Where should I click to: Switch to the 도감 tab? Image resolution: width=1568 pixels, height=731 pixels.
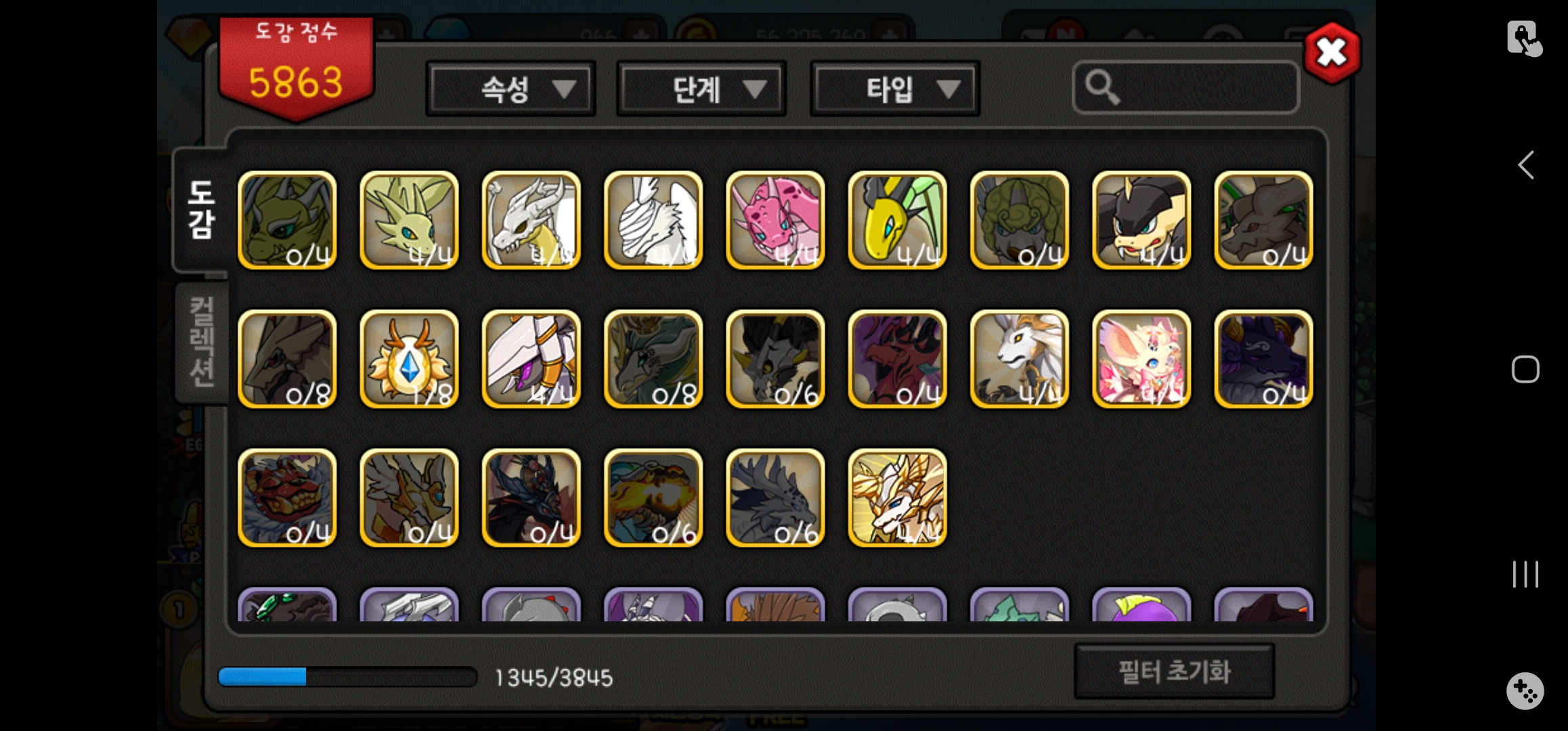200,210
